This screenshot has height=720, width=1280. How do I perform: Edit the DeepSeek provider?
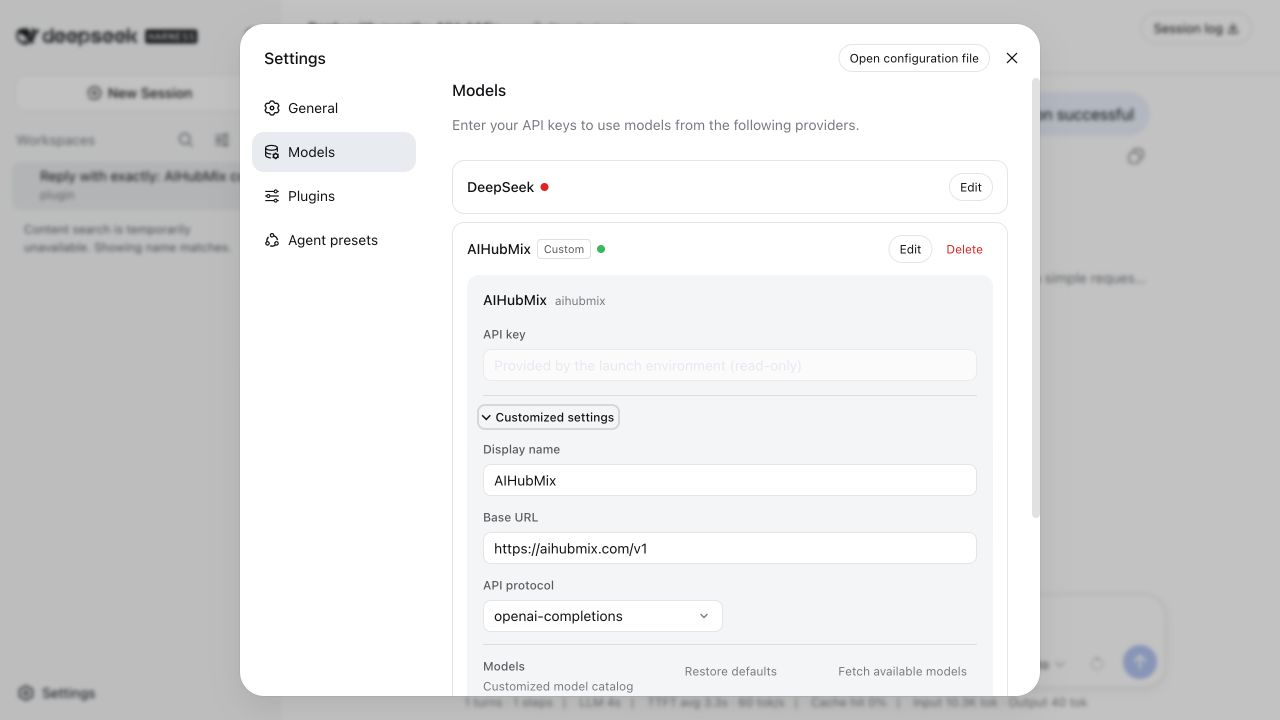(x=971, y=187)
